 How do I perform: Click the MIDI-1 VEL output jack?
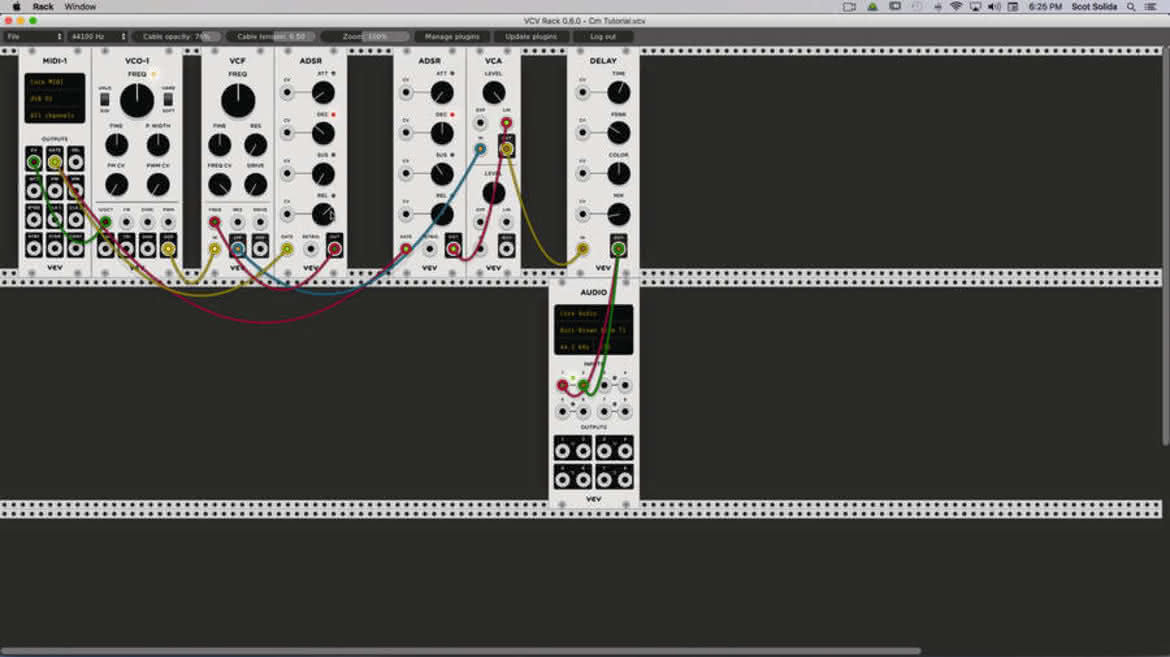pyautogui.click(x=75, y=162)
